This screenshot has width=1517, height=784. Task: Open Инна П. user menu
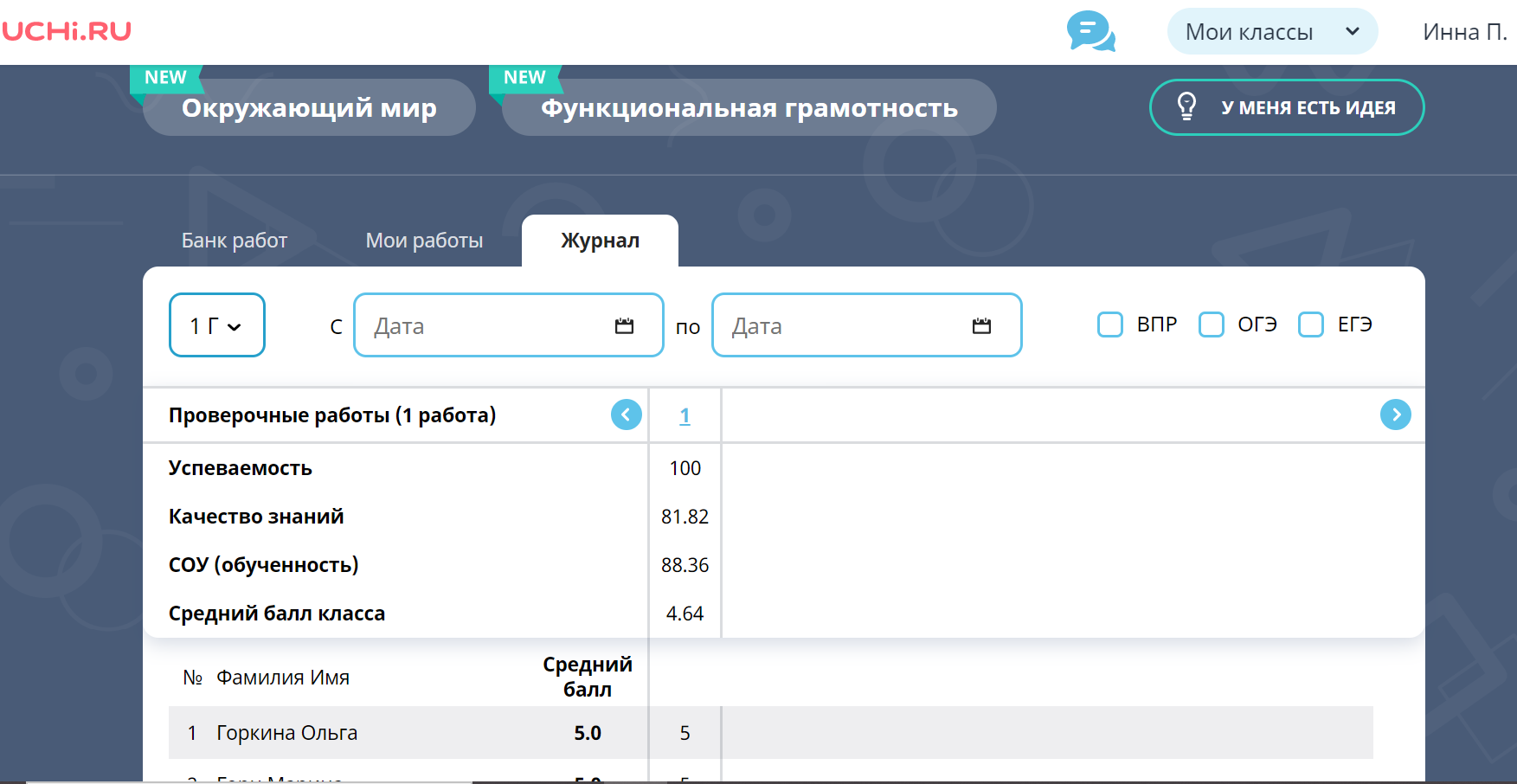[x=1464, y=32]
